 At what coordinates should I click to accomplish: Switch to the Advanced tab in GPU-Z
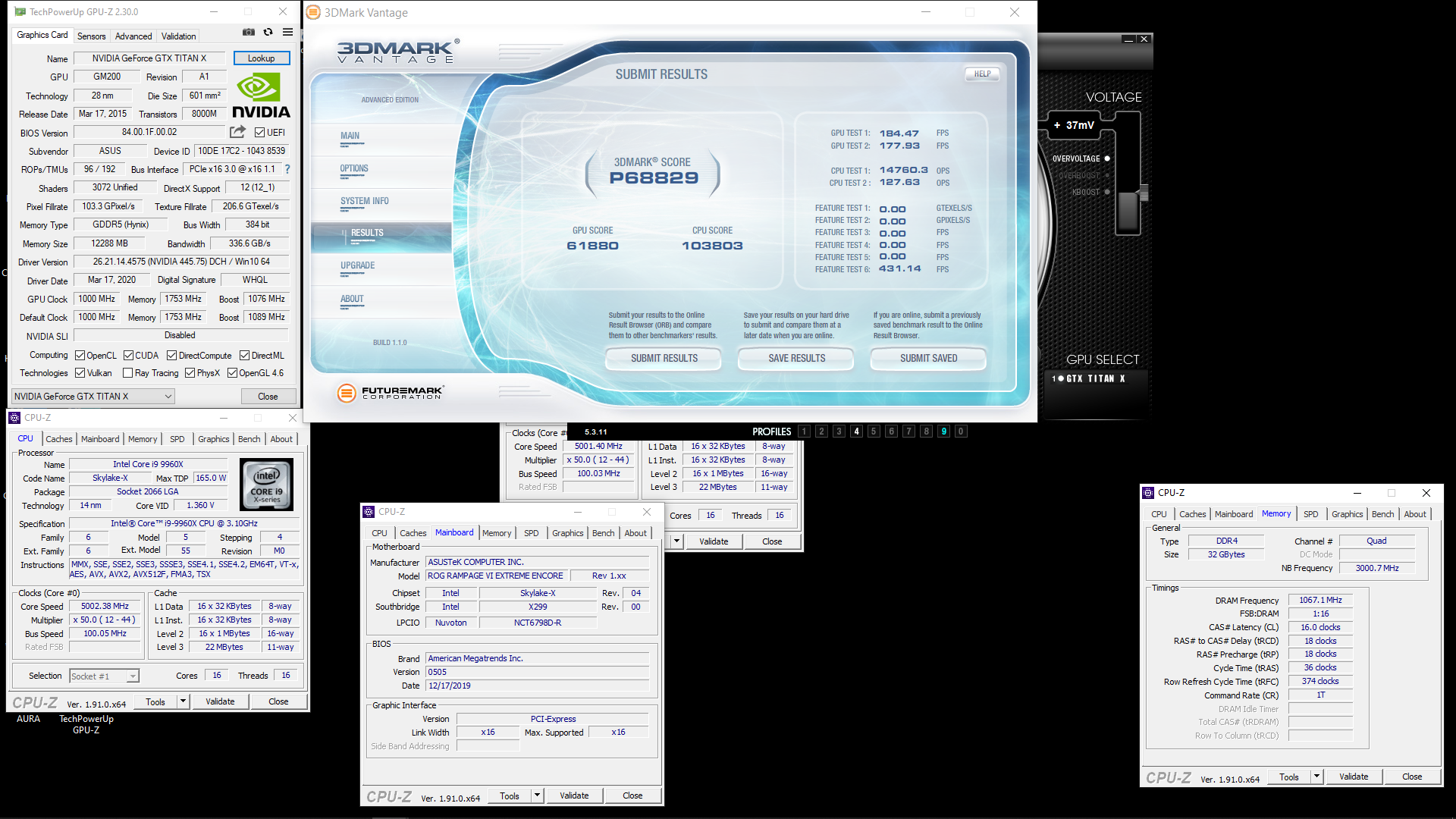tap(133, 36)
